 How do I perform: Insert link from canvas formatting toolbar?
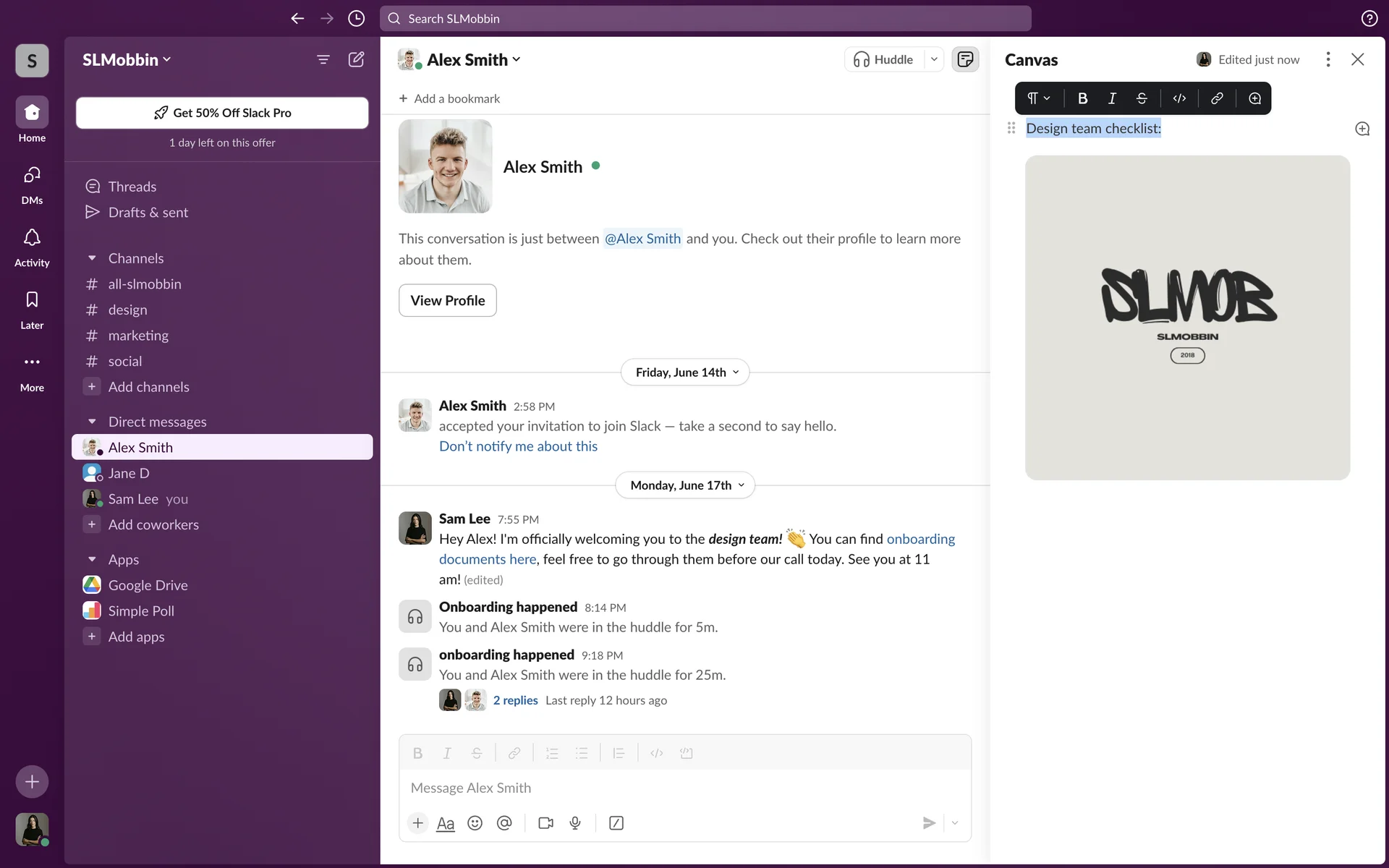click(x=1217, y=98)
